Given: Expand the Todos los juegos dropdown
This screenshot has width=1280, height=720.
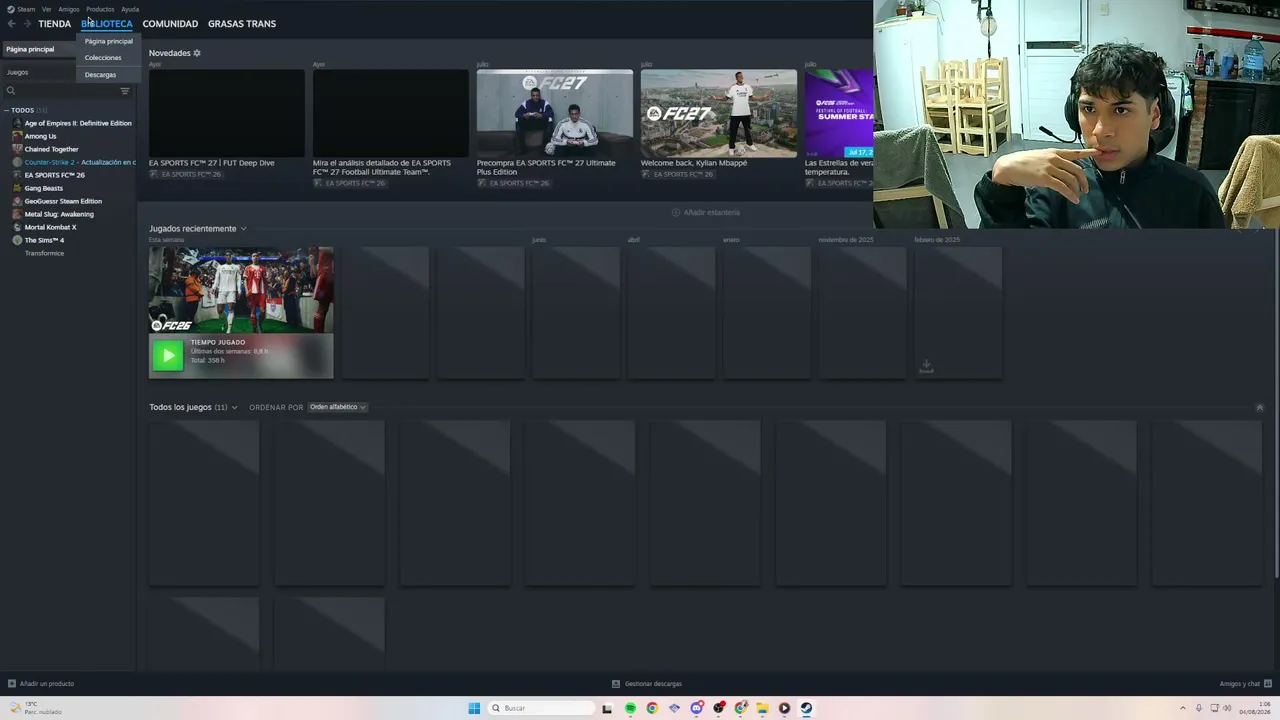Looking at the screenshot, I should [x=234, y=408].
